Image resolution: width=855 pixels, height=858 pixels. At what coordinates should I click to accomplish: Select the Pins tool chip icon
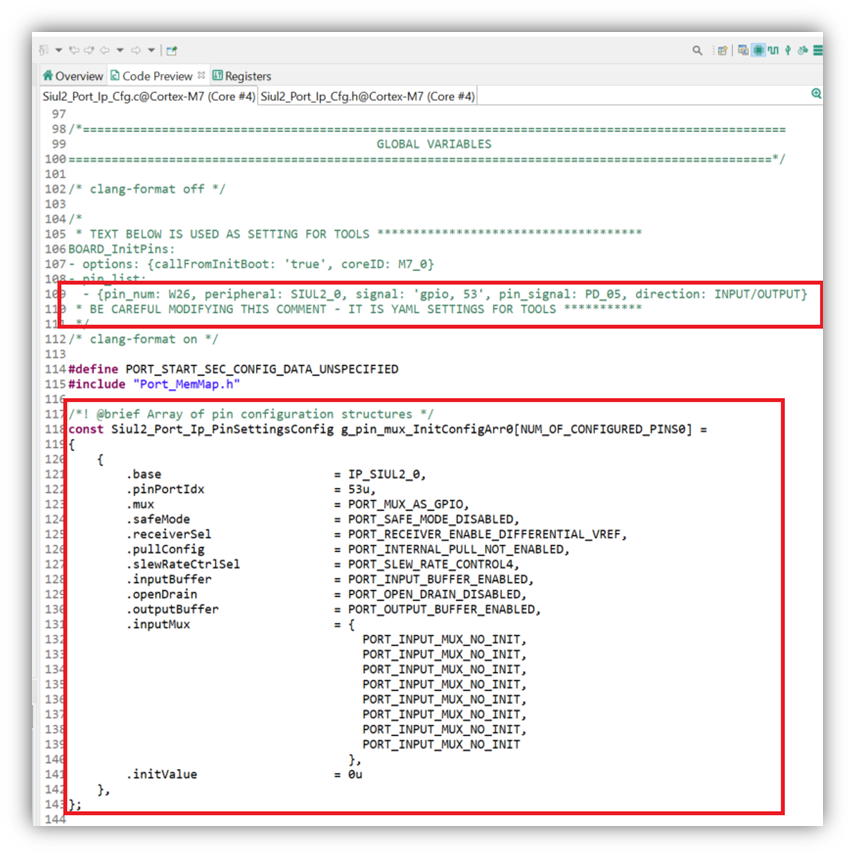758,50
